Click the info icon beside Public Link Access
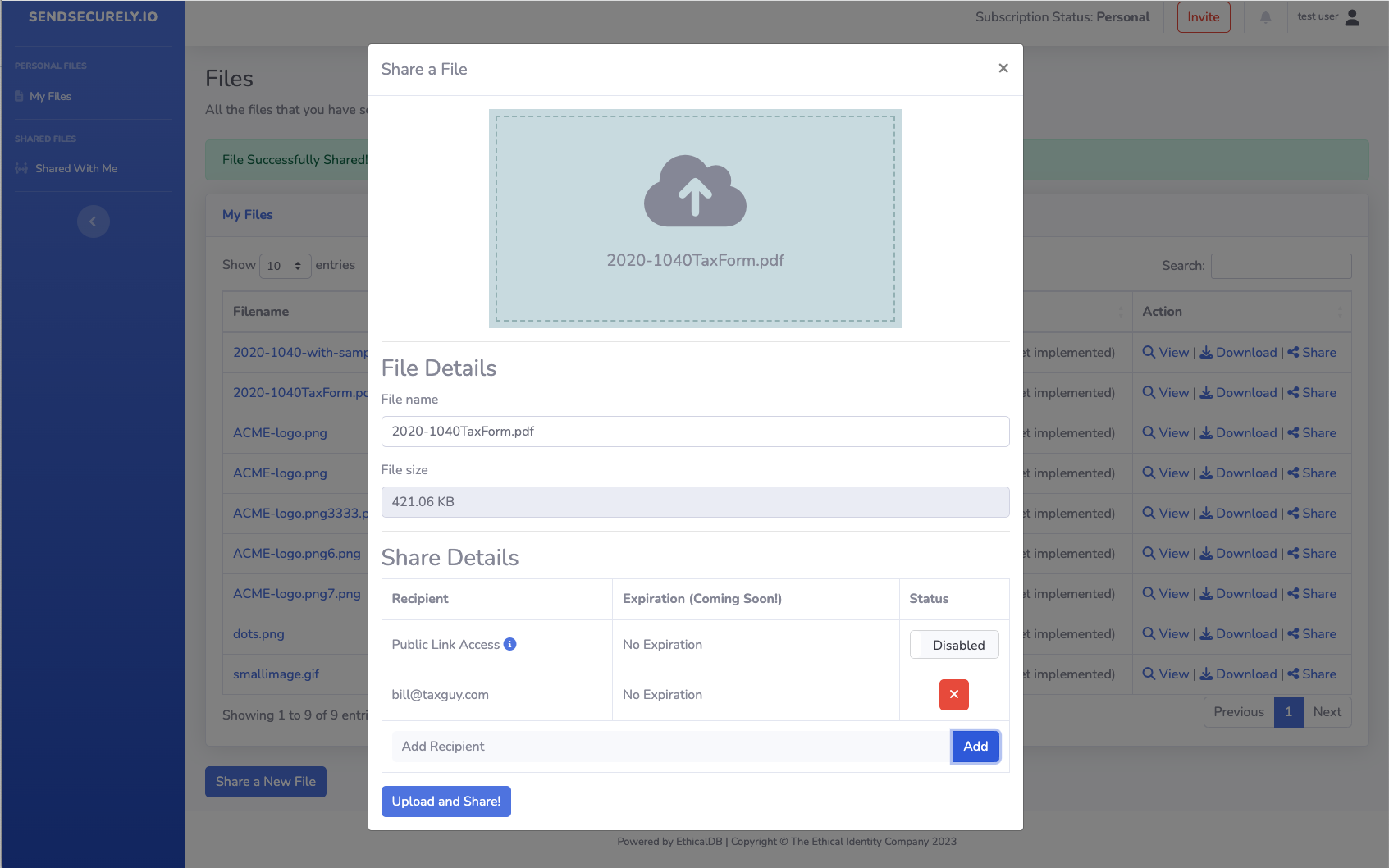The width and height of the screenshot is (1389, 868). pos(509,644)
